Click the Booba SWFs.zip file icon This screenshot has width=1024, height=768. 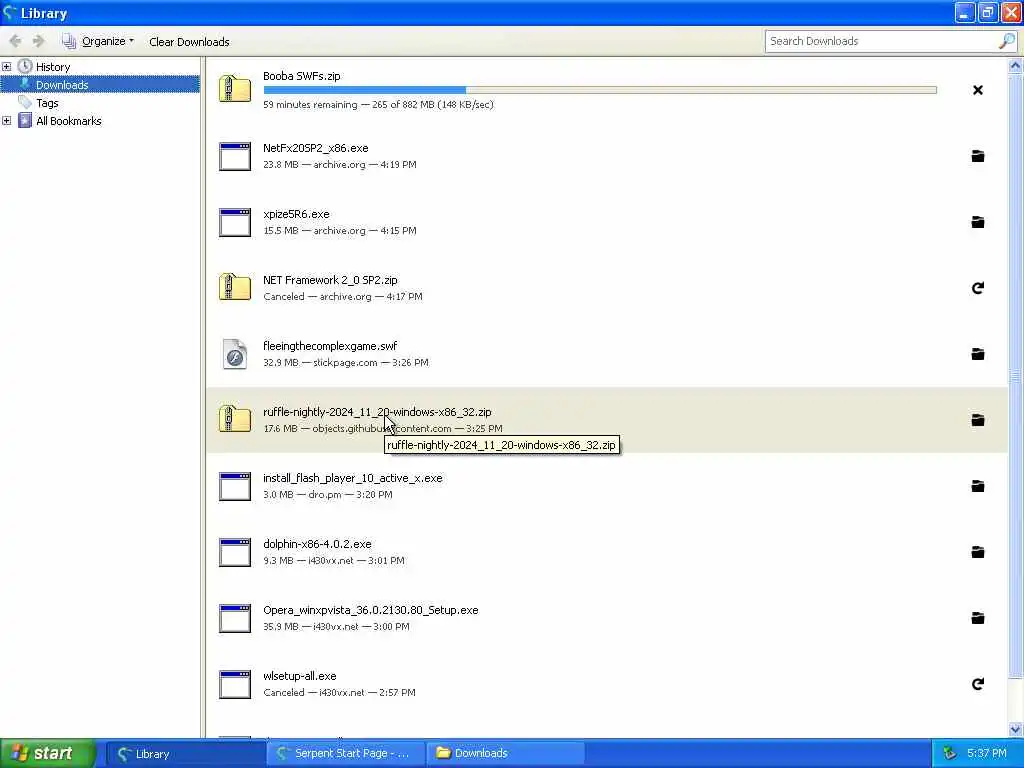click(235, 89)
